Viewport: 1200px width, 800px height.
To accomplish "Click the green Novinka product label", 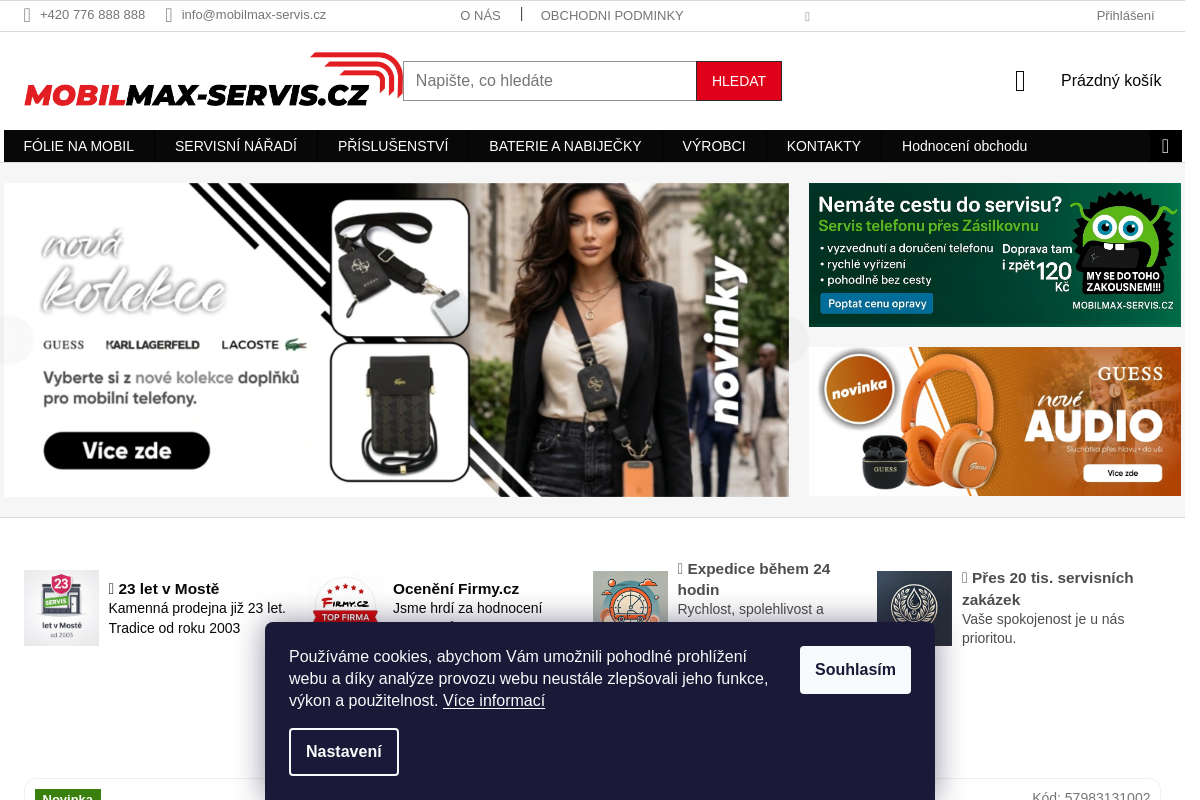I will [x=68, y=795].
